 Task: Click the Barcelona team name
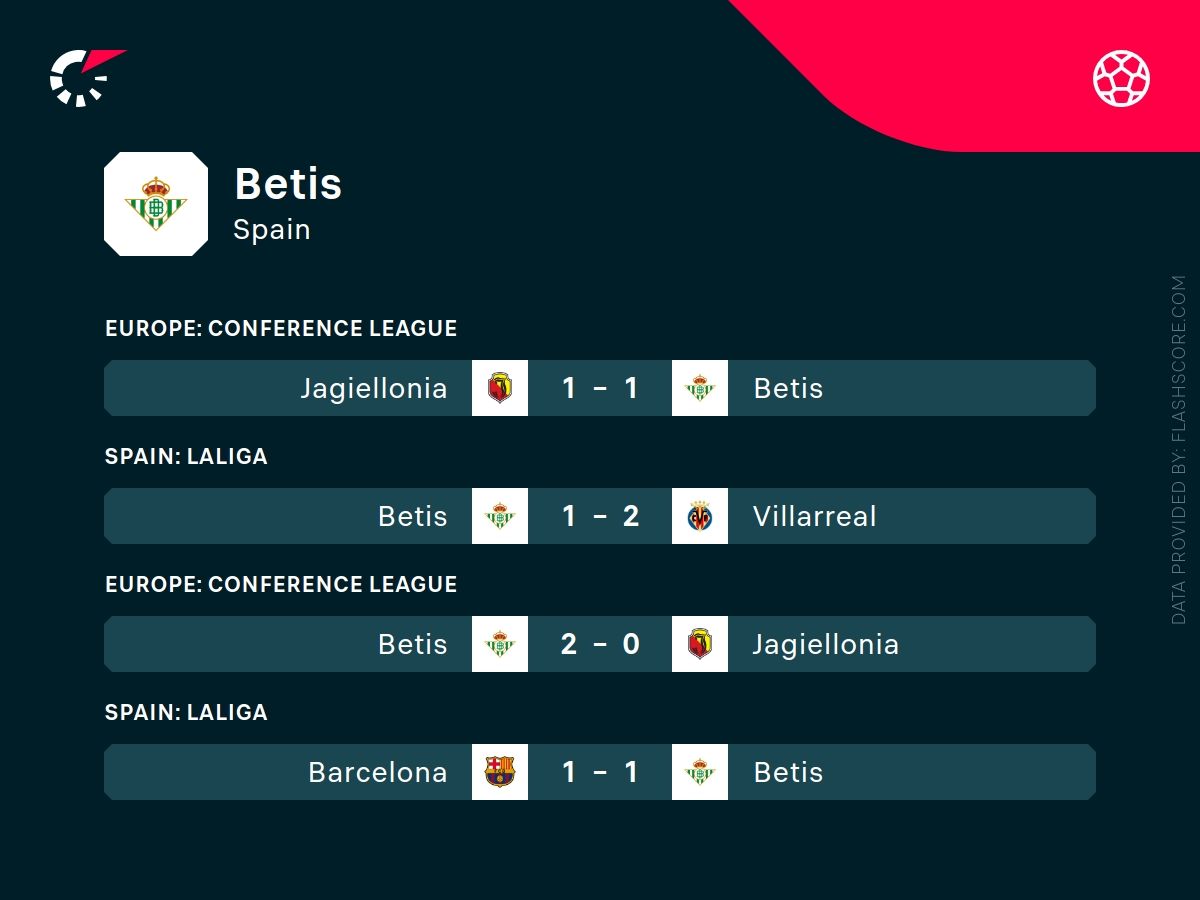pos(378,772)
